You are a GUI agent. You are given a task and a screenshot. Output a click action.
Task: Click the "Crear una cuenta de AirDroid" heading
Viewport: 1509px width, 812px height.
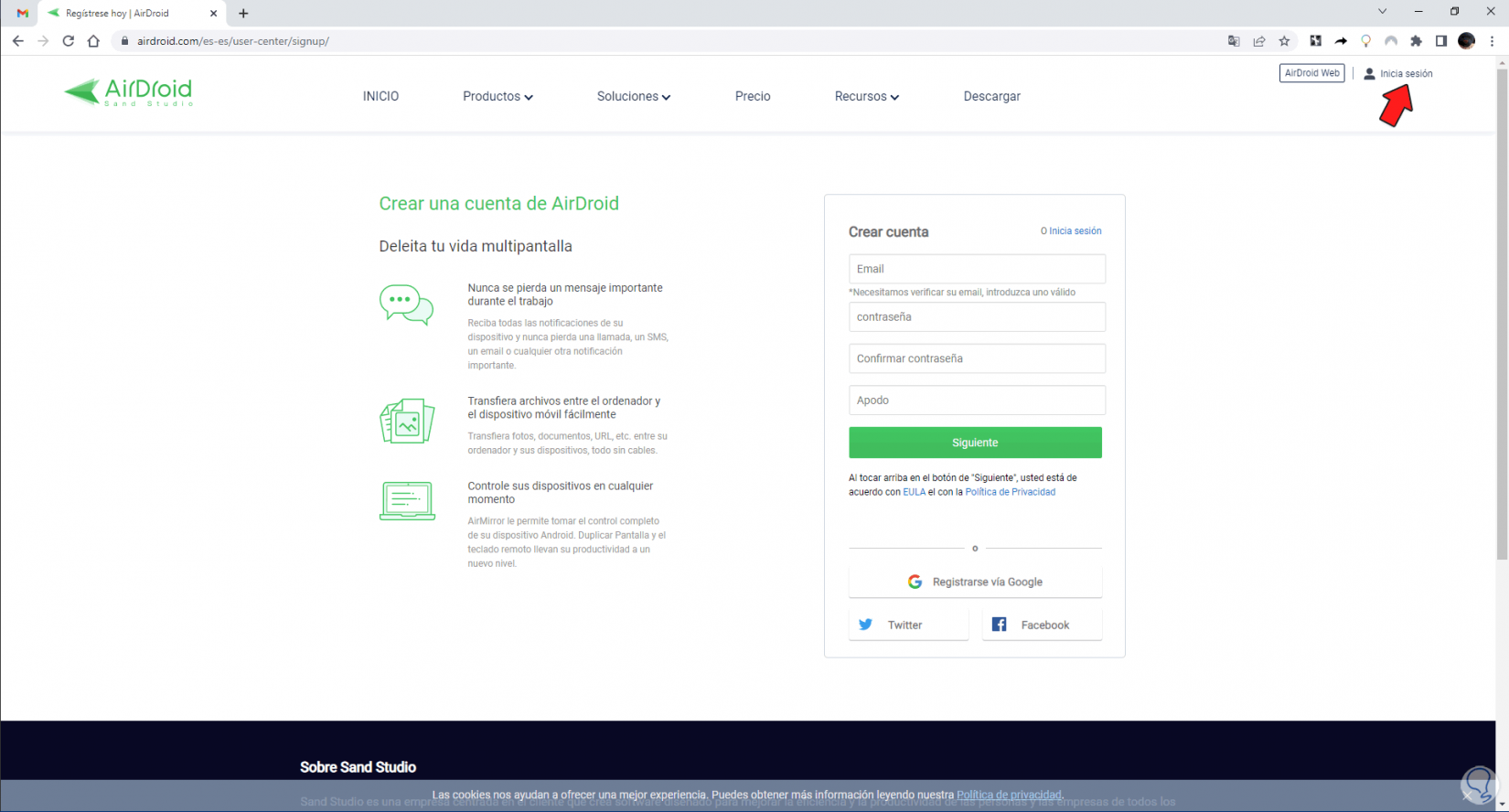(499, 204)
